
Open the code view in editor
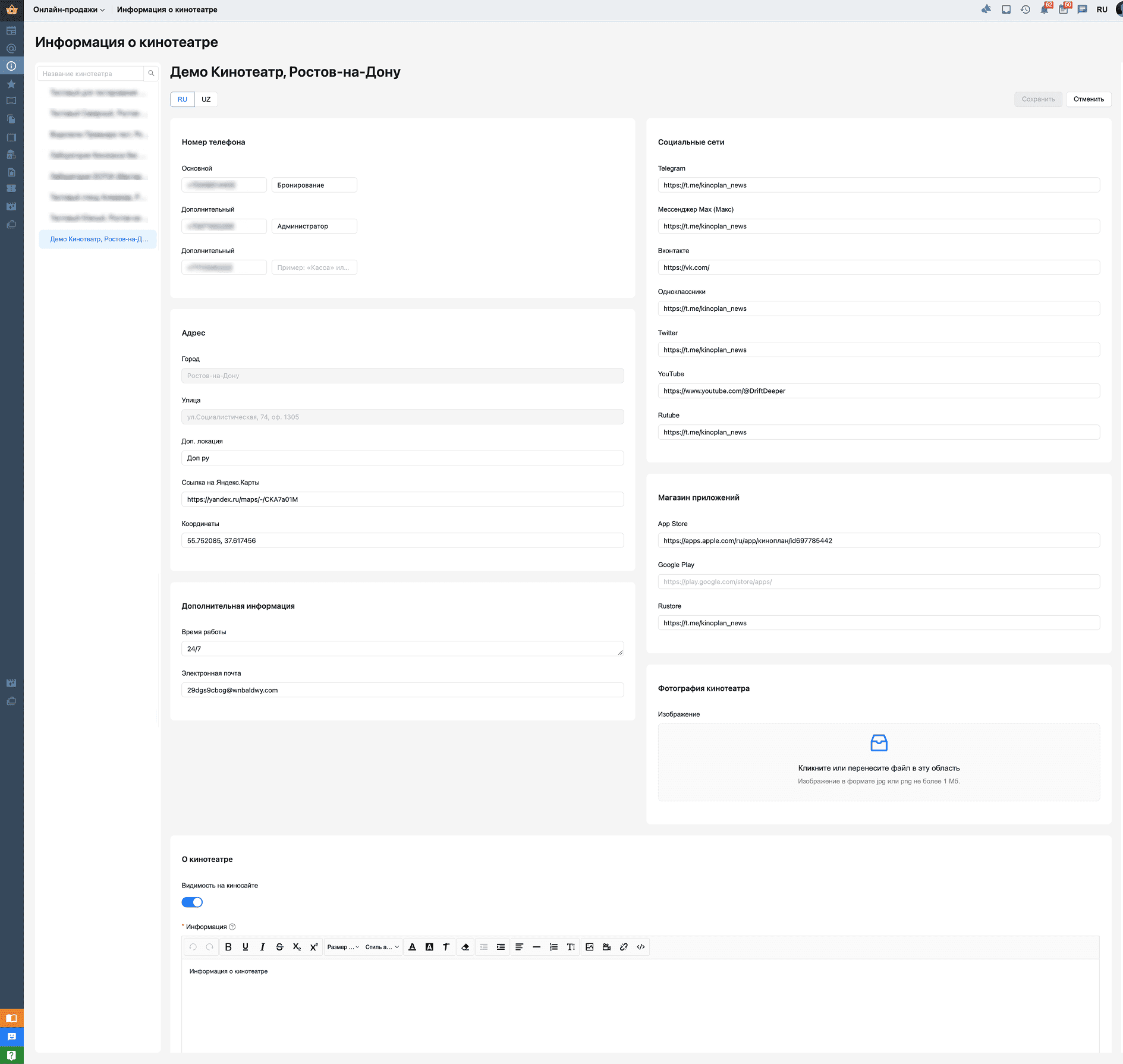641,947
